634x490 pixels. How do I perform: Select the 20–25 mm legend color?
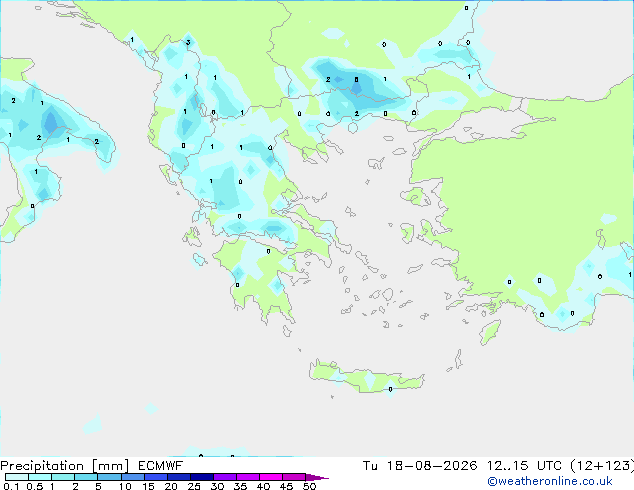(179, 477)
